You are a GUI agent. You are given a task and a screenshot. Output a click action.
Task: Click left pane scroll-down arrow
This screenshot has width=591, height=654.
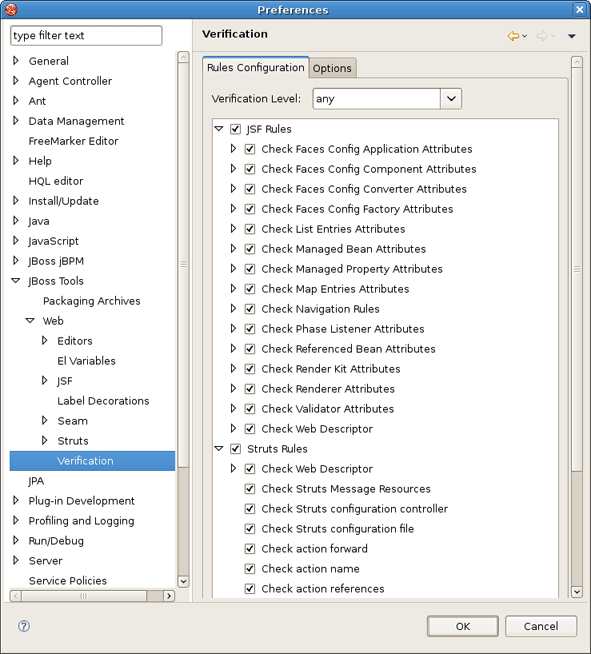[x=183, y=581]
